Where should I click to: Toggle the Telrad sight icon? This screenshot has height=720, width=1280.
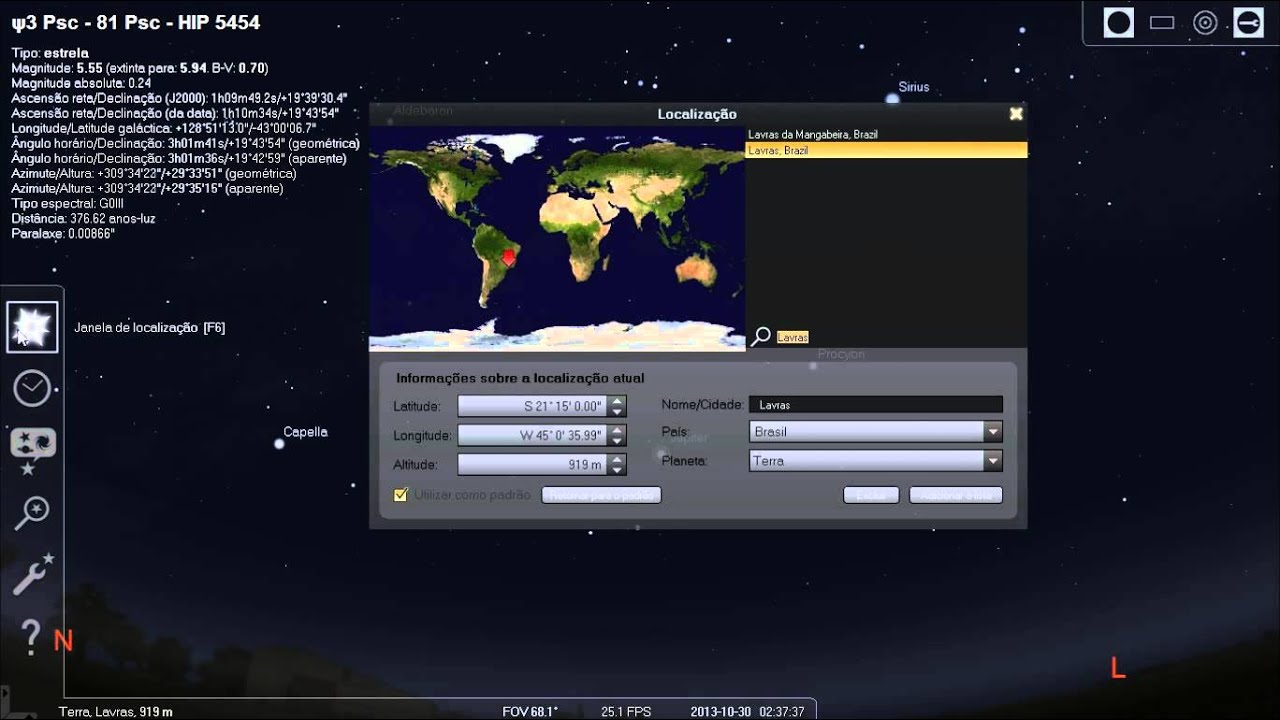point(1205,23)
